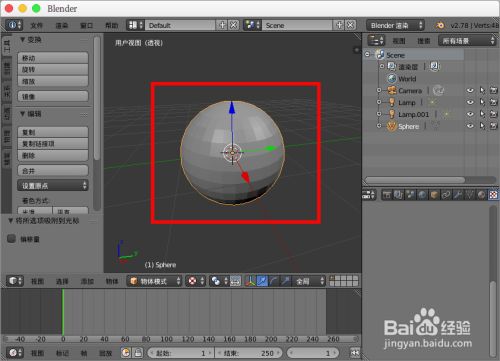The image size is (500, 361).
Task: Open the 标记 marker menu in timeline
Action: (x=62, y=353)
